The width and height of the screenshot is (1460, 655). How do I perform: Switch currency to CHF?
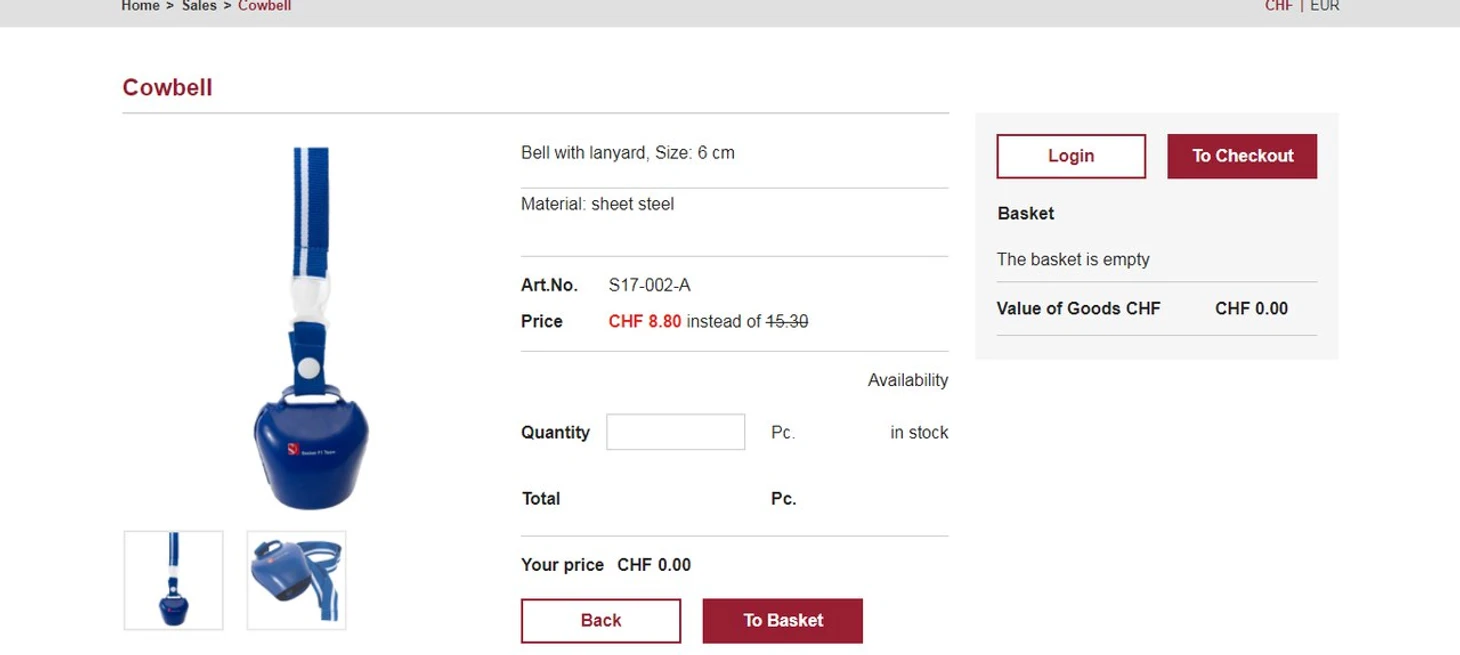(1278, 6)
